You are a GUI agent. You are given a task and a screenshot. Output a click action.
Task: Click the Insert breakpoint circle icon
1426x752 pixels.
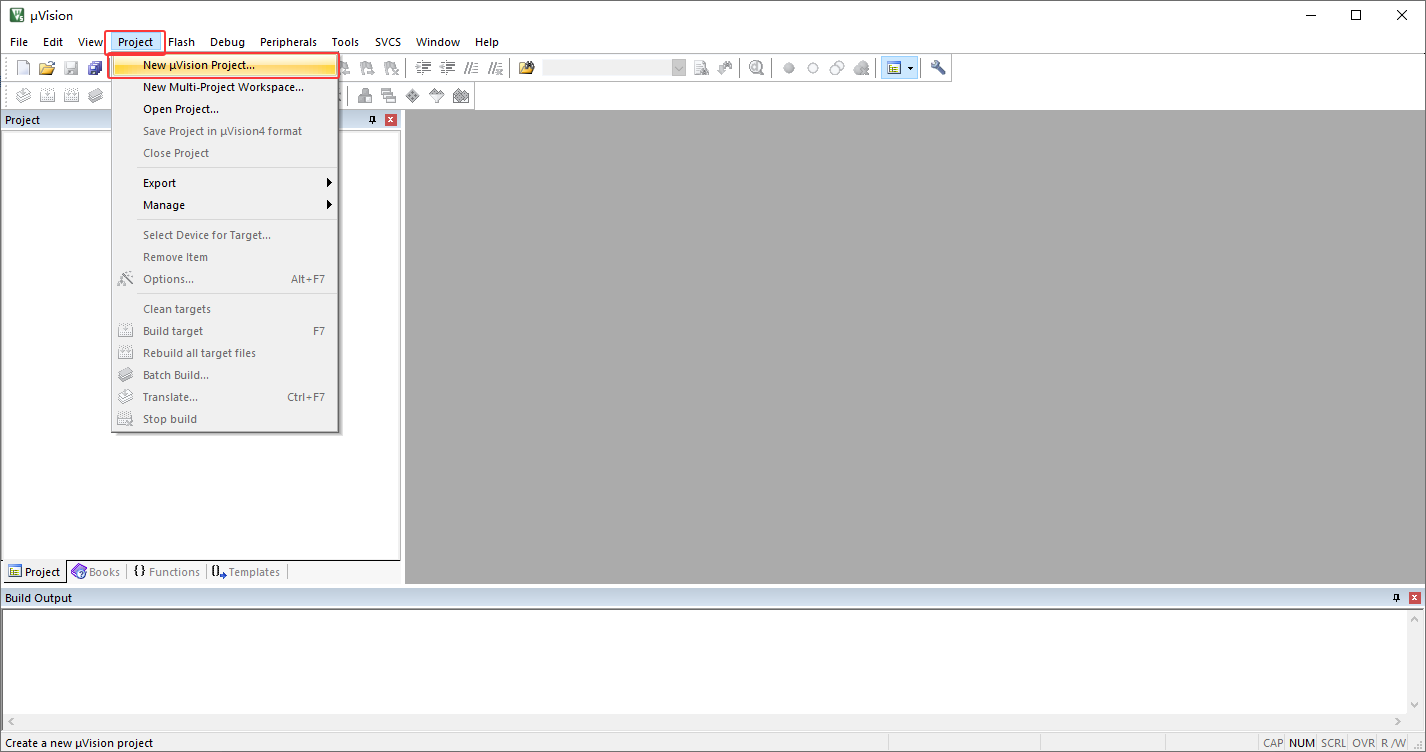789,68
